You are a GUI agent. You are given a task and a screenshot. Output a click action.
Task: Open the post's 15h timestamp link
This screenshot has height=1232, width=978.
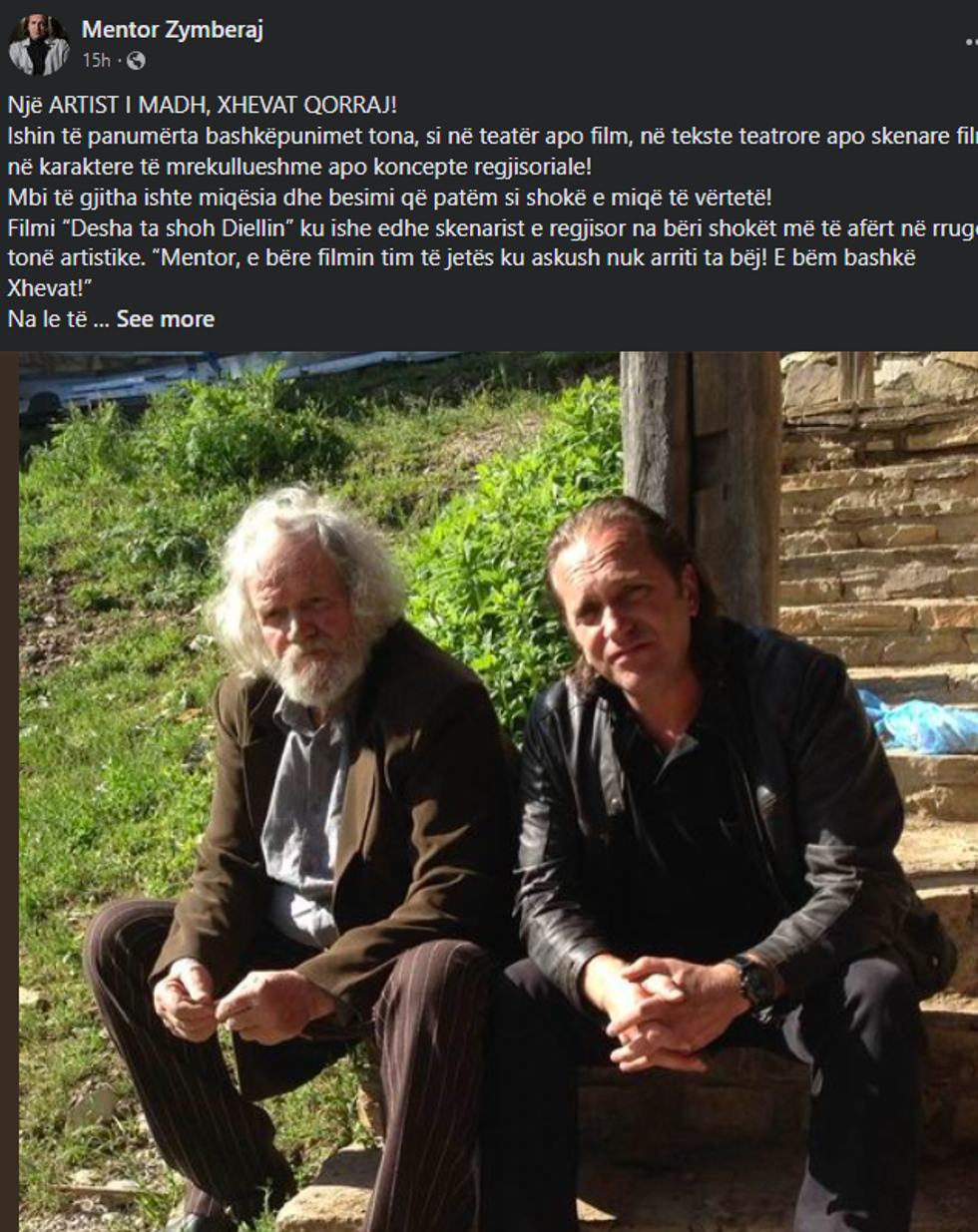click(x=96, y=61)
